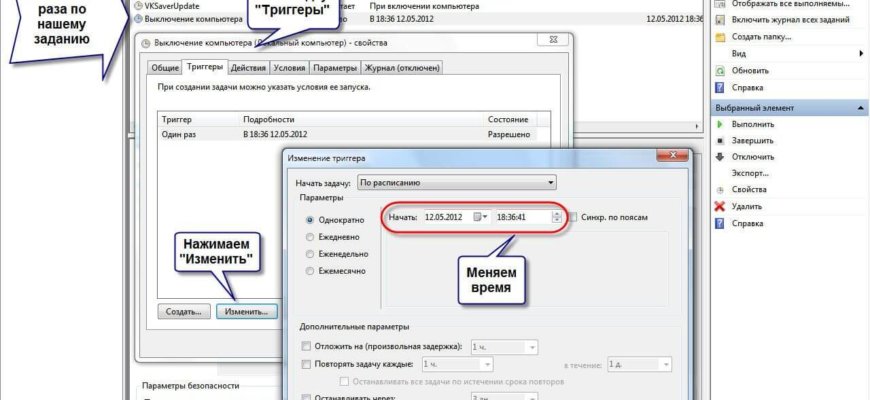Viewport: 870px width, 400px height.
Task: Open the Свойства icon in the actions pane
Action: tap(720, 190)
